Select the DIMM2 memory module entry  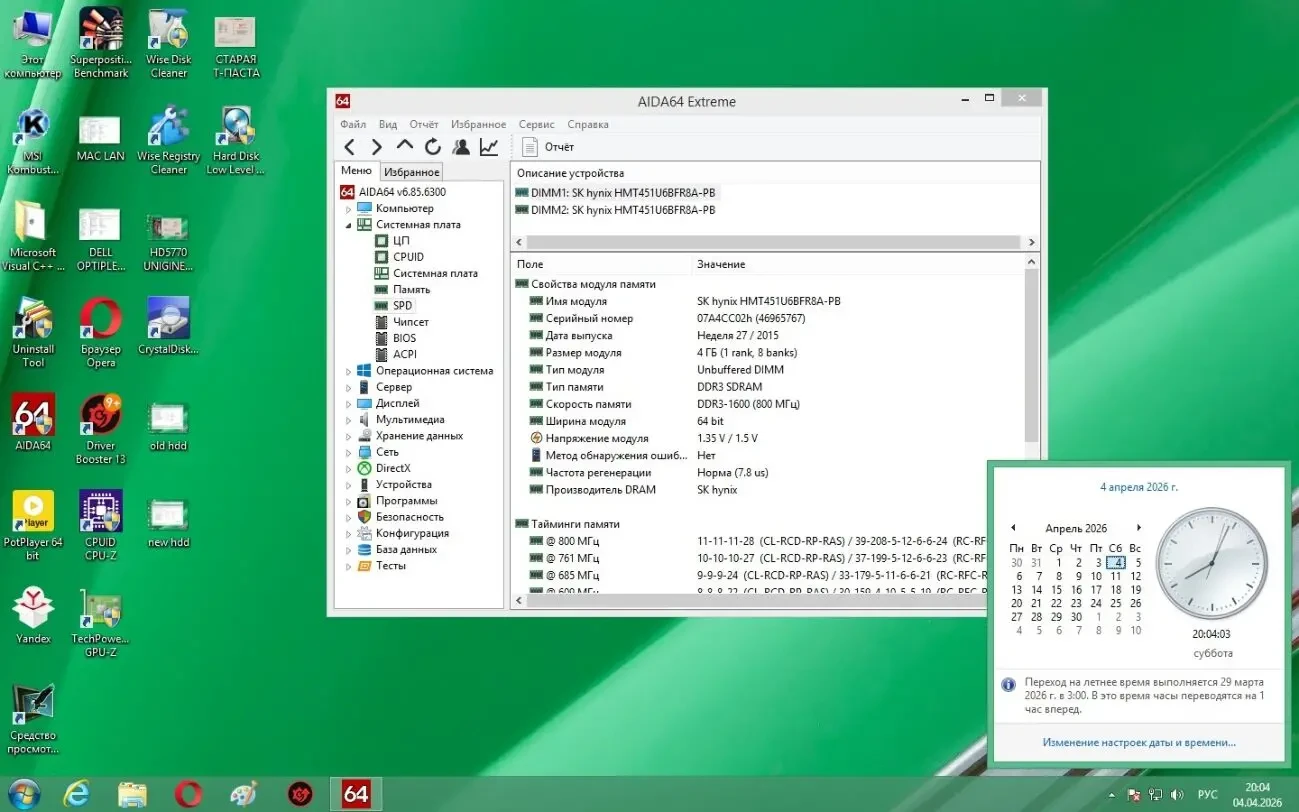coord(620,210)
